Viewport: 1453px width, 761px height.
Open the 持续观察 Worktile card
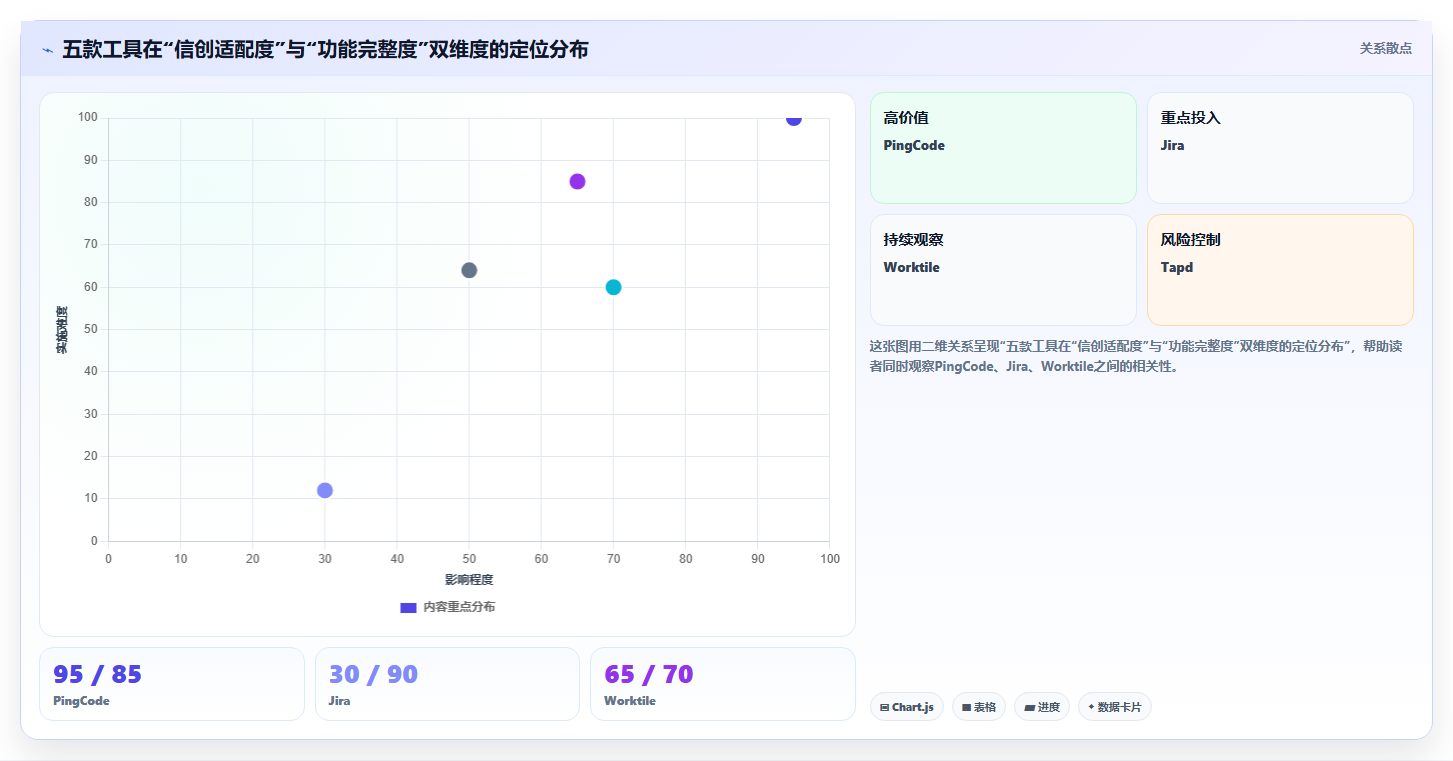1003,270
